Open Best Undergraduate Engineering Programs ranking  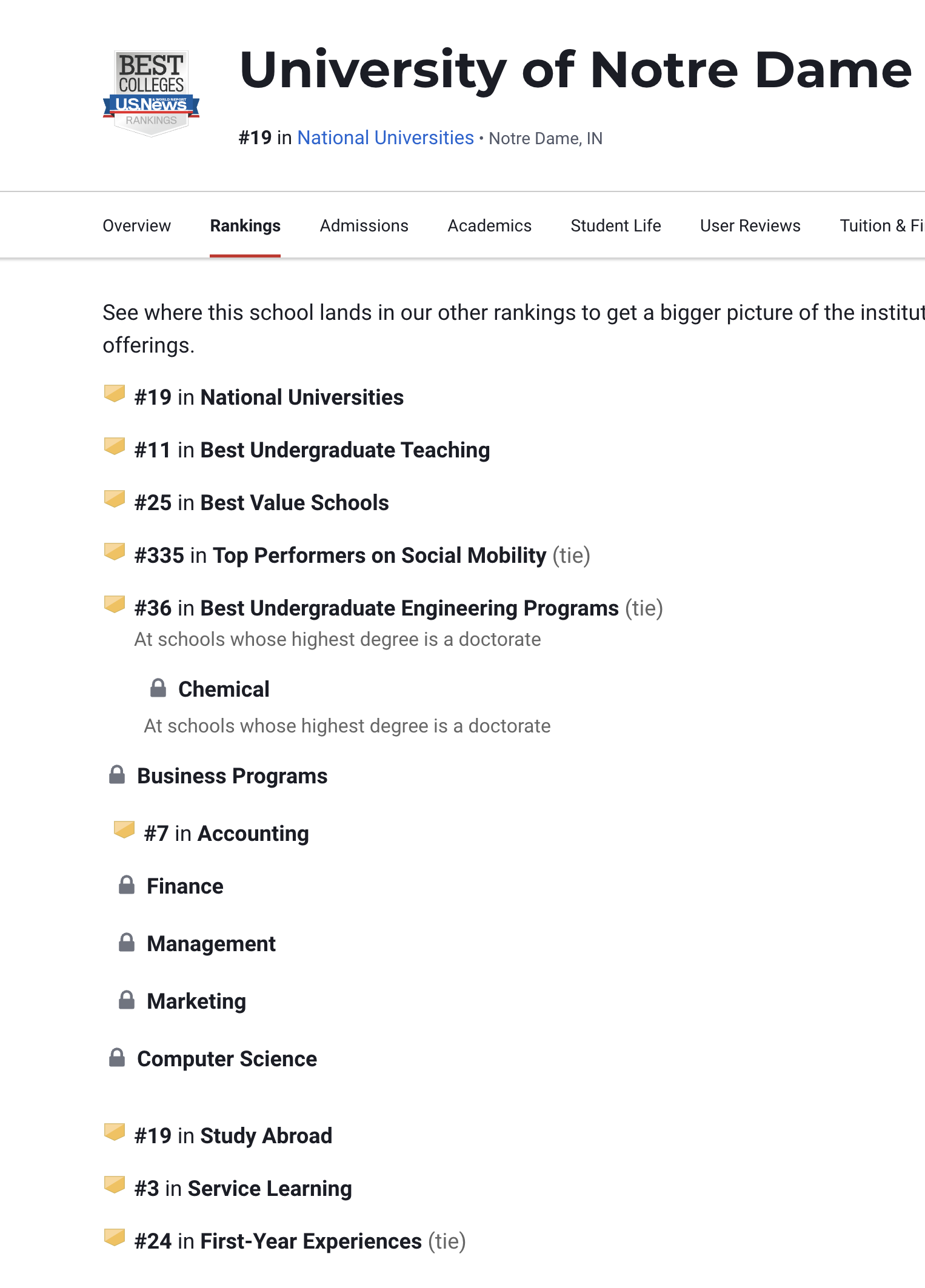click(398, 608)
